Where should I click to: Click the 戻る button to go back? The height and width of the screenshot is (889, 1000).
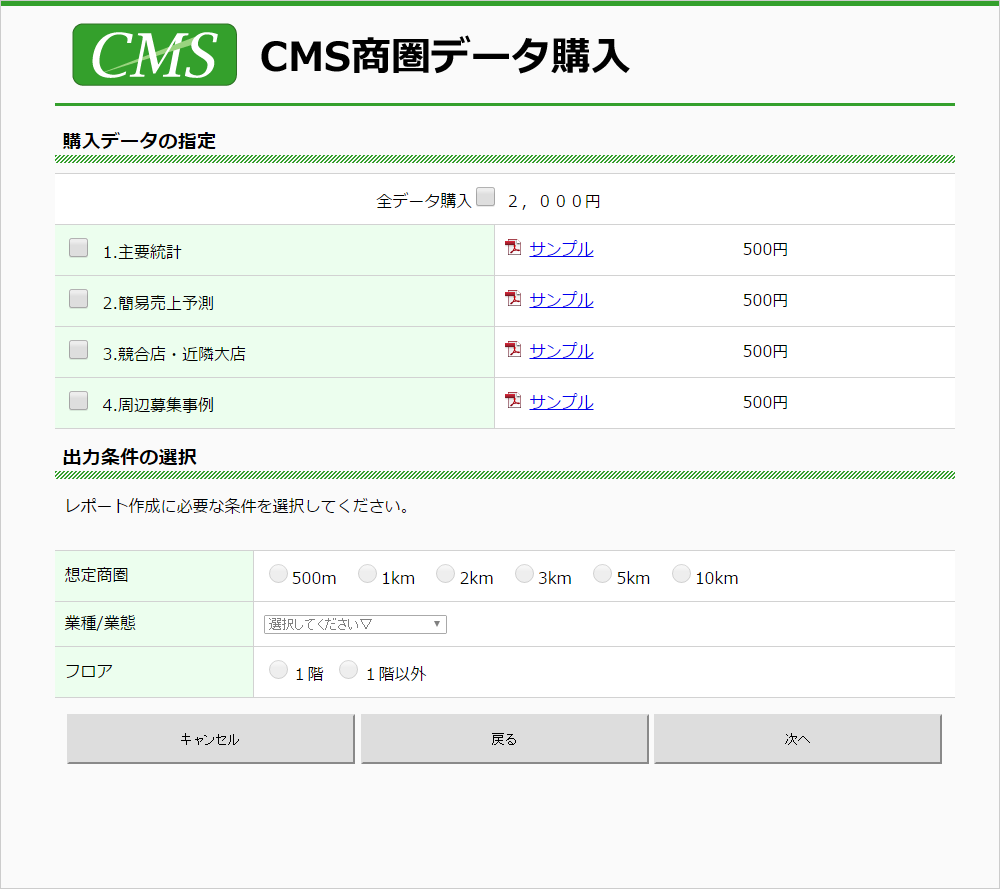click(x=504, y=738)
